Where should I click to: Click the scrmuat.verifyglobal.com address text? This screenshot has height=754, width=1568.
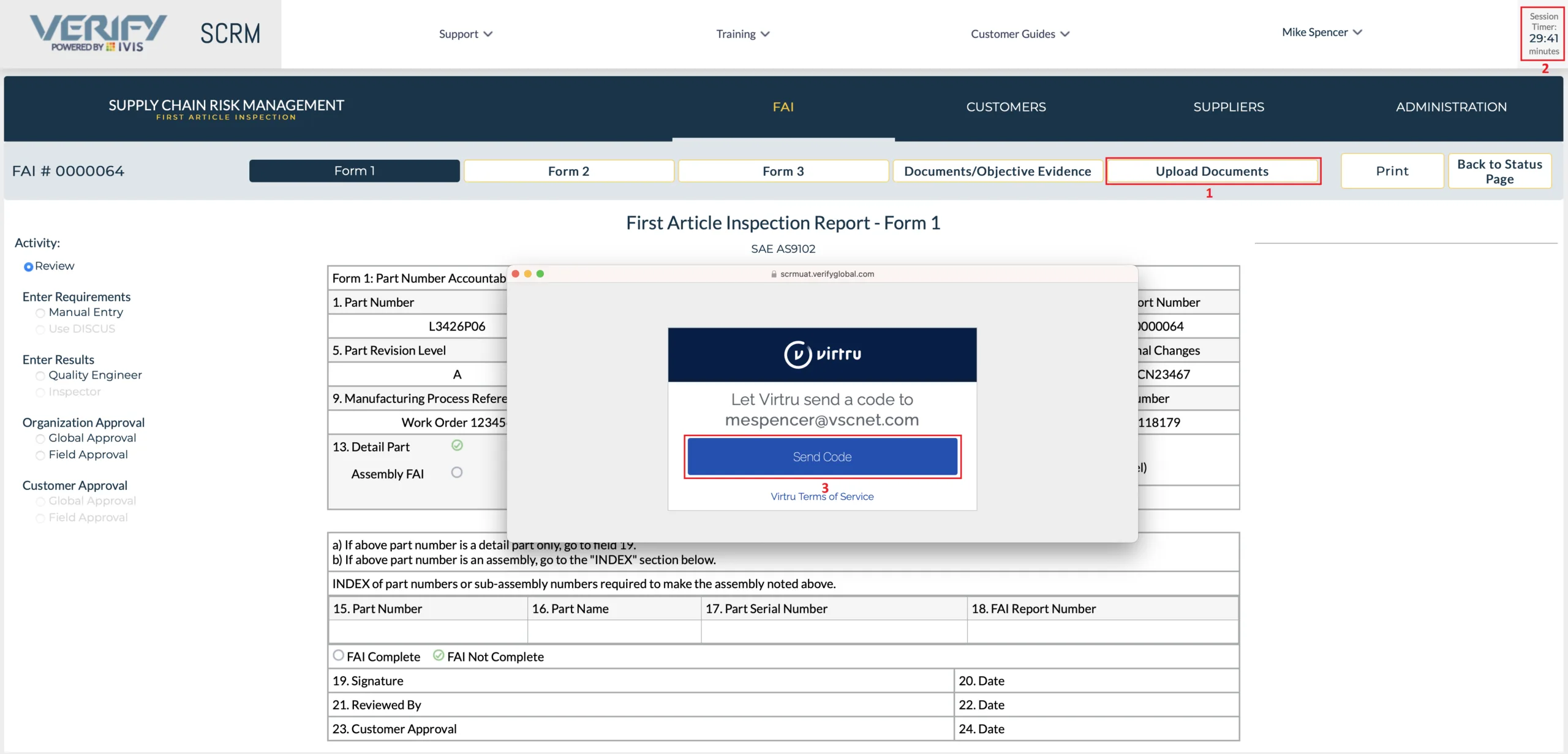tap(827, 274)
